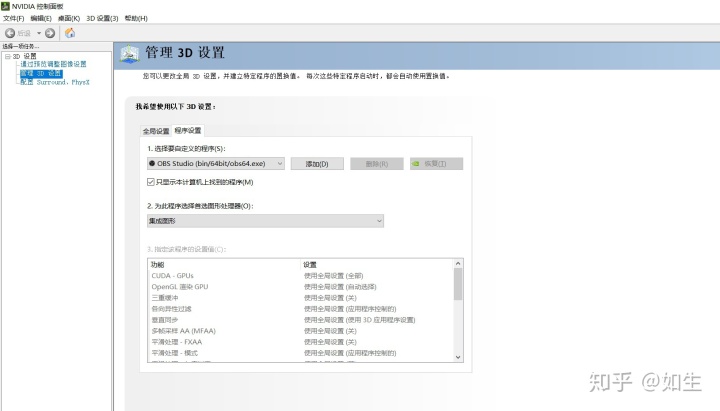Click the NVIDIA icon on 恢复 button
The width and height of the screenshot is (720, 411).
(x=416, y=163)
